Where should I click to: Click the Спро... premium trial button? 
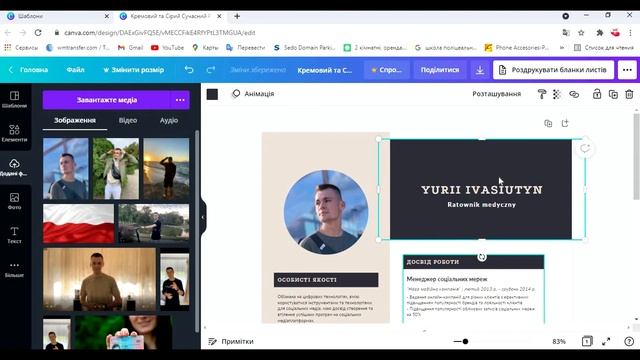click(386, 70)
